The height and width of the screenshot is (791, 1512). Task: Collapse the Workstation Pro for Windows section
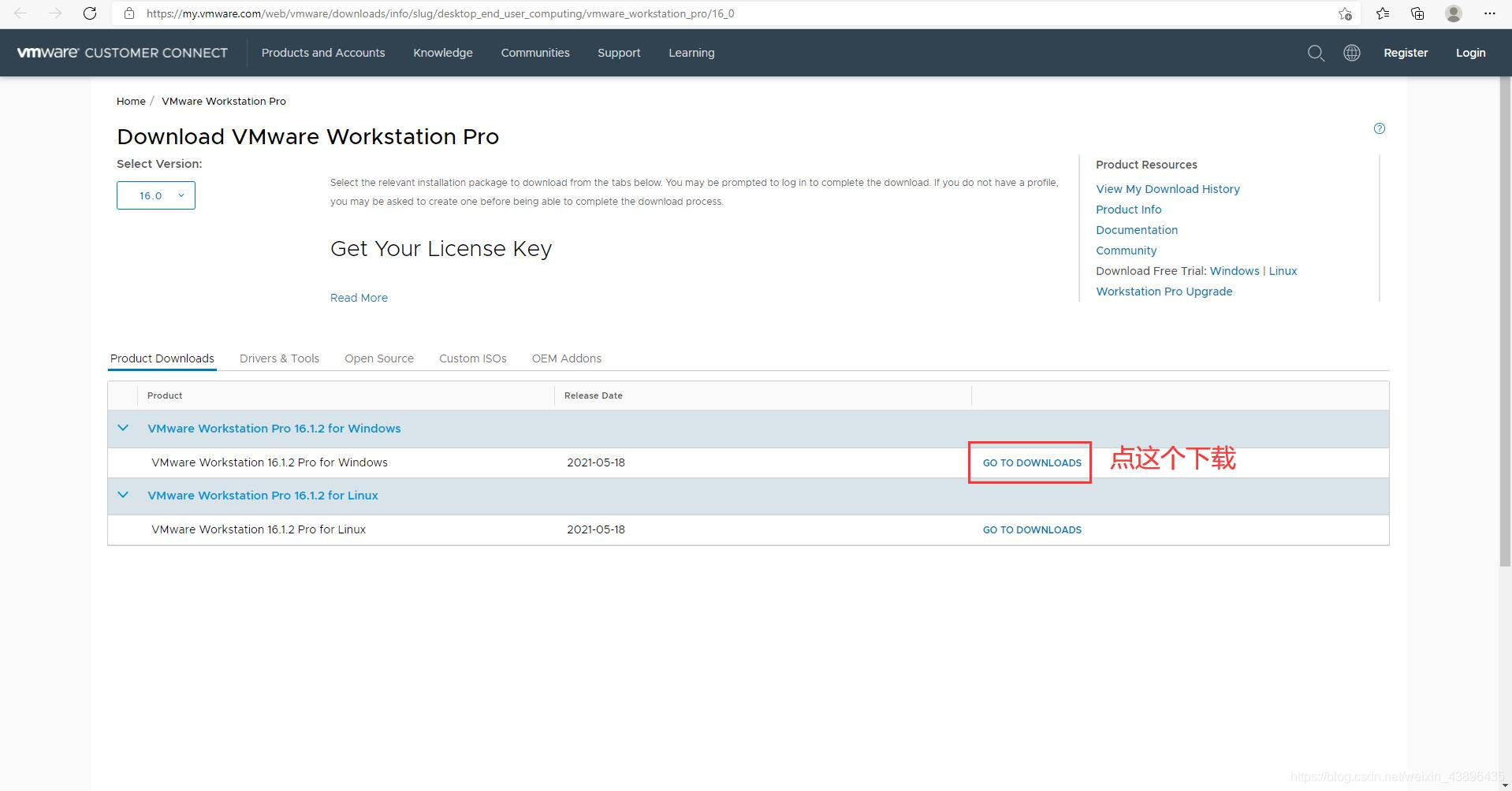coord(123,428)
